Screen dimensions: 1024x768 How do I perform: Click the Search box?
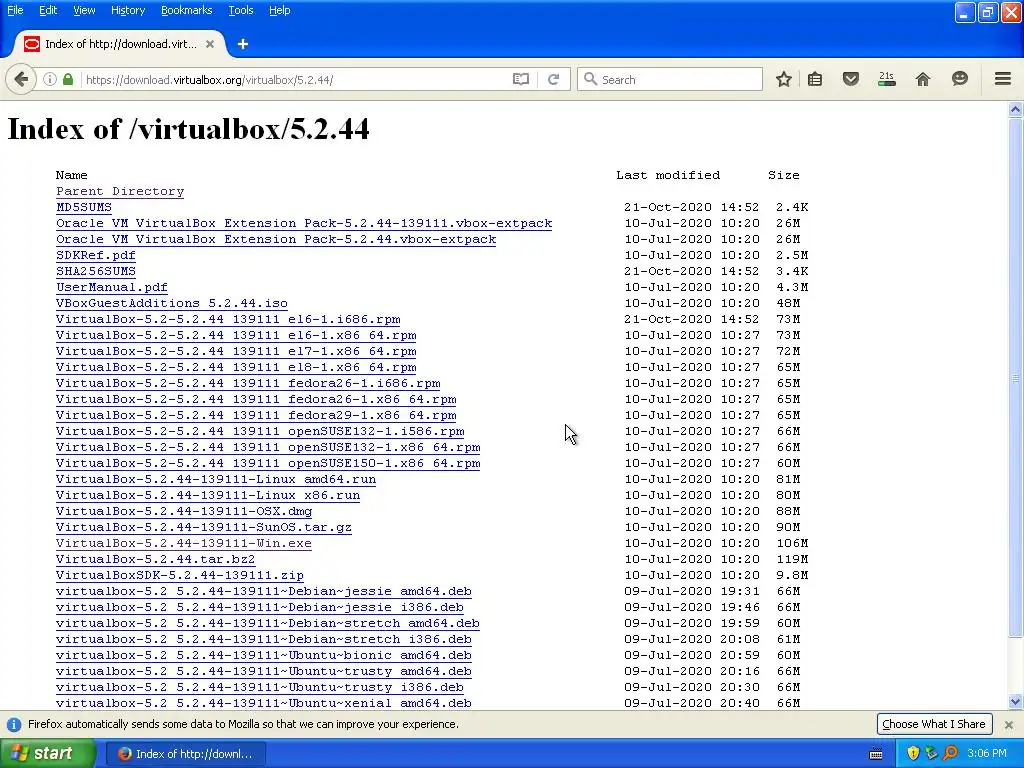(670, 80)
